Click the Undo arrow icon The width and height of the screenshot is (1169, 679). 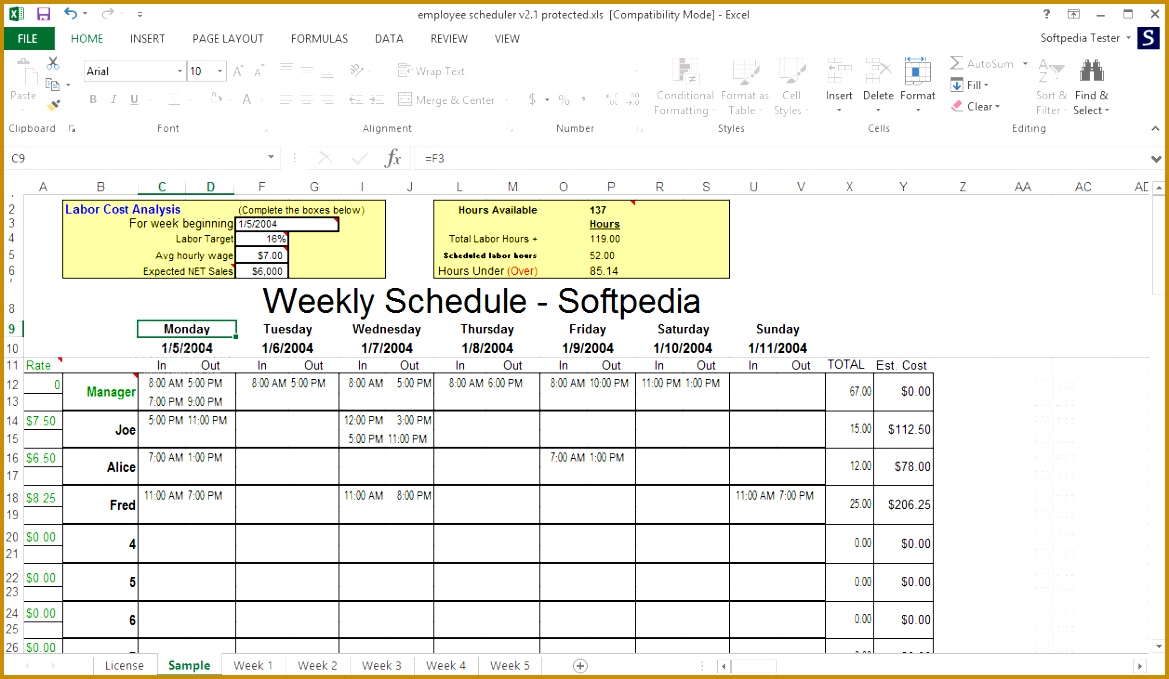[x=70, y=13]
